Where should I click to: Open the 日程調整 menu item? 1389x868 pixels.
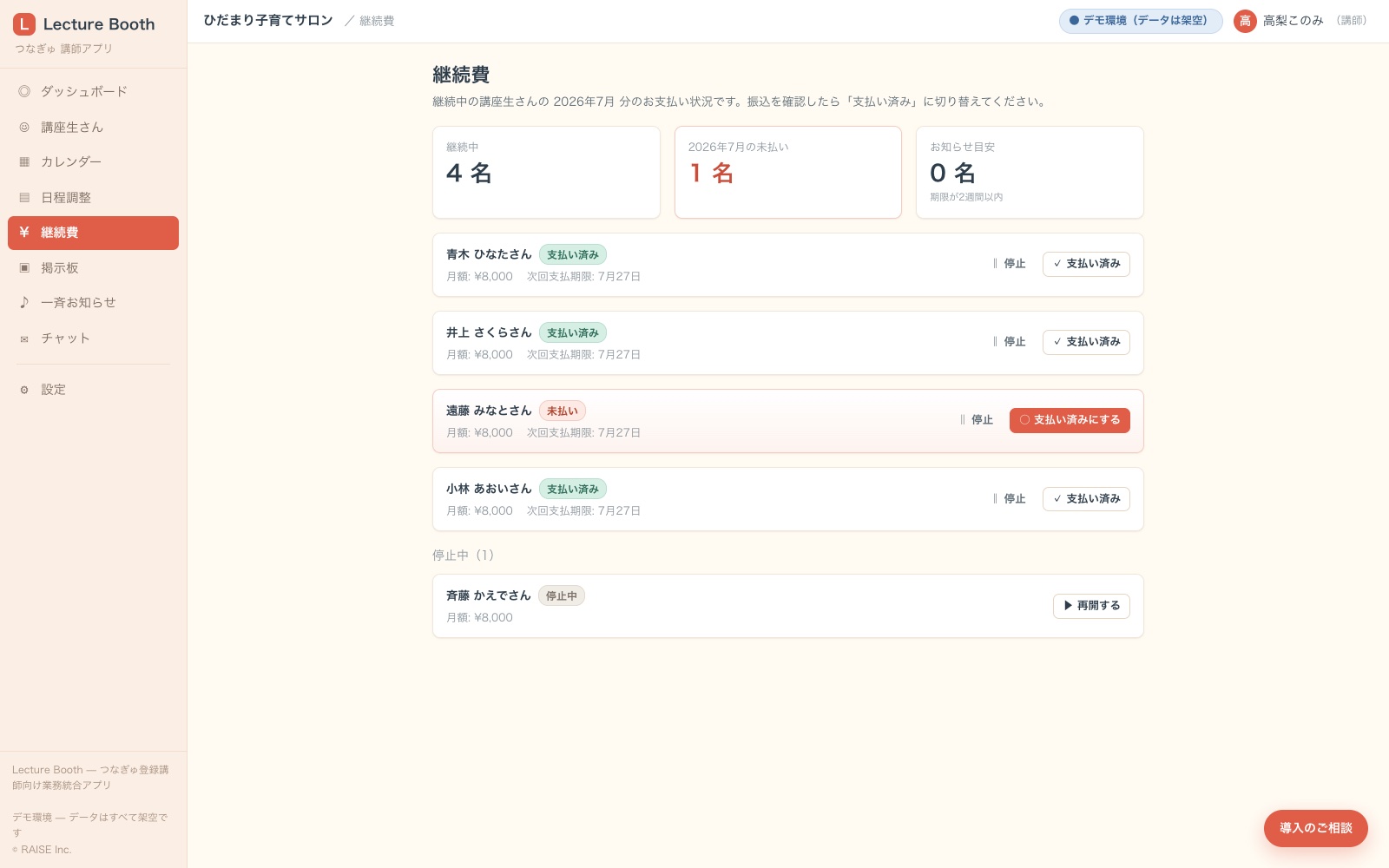point(93,197)
